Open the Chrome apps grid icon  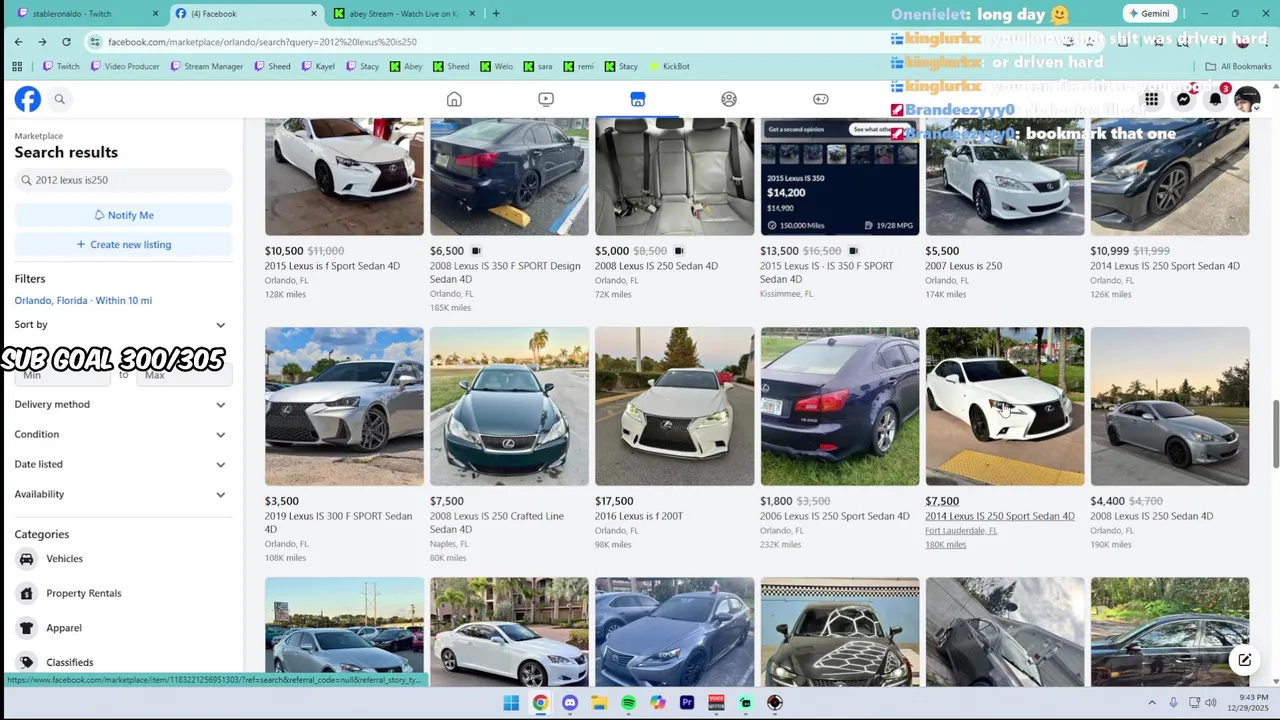click(x=17, y=67)
